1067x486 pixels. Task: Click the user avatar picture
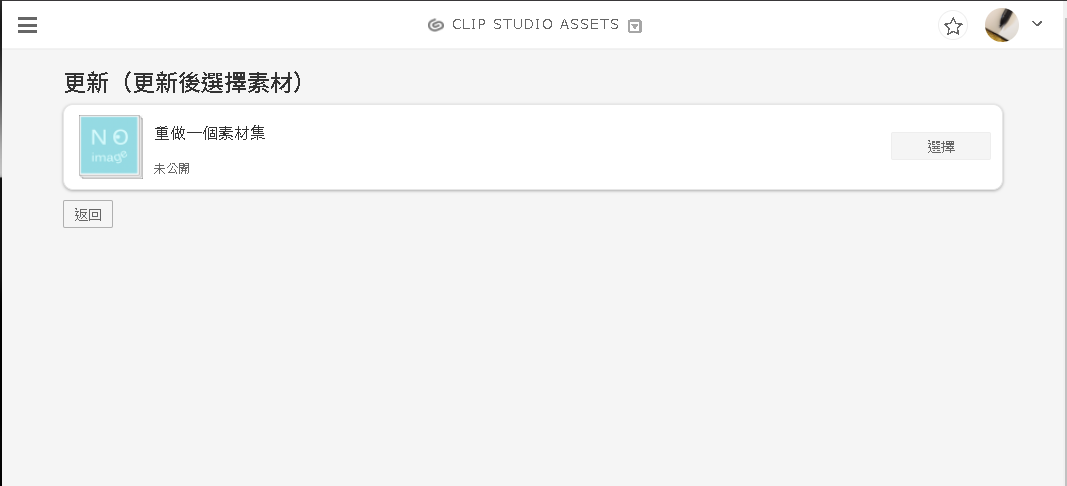click(1002, 25)
